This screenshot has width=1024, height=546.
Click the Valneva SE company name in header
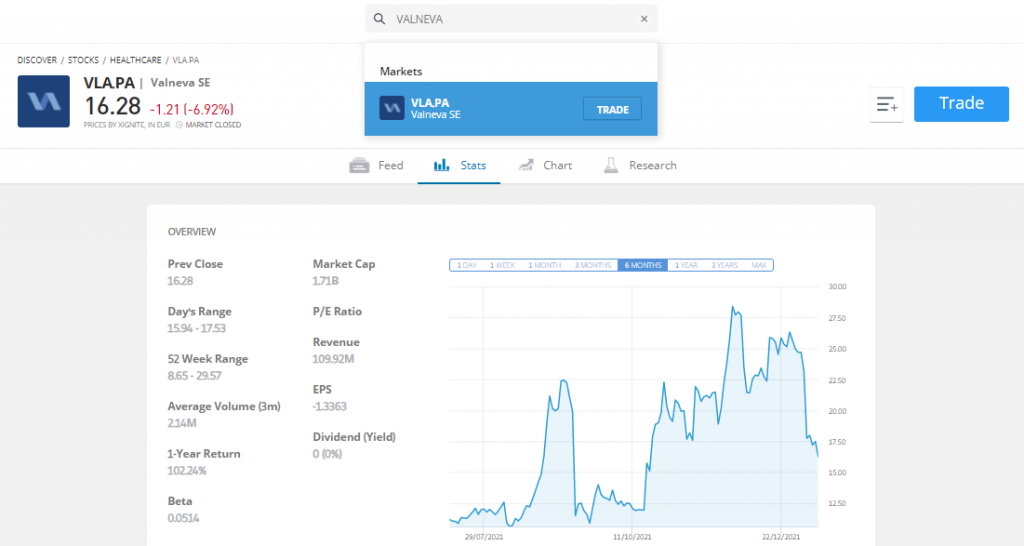[x=180, y=83]
